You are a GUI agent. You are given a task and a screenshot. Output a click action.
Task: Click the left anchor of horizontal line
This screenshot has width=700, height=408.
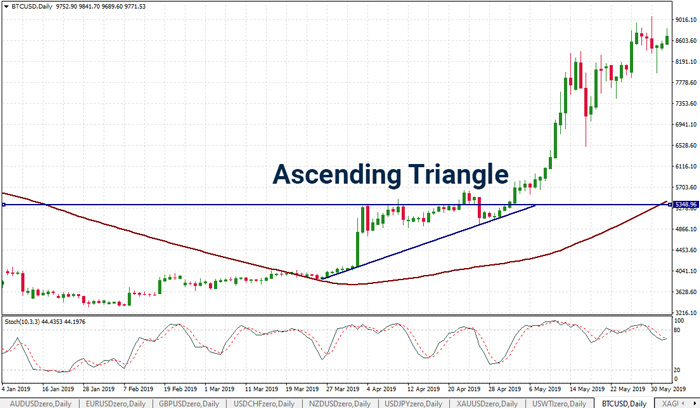4,205
